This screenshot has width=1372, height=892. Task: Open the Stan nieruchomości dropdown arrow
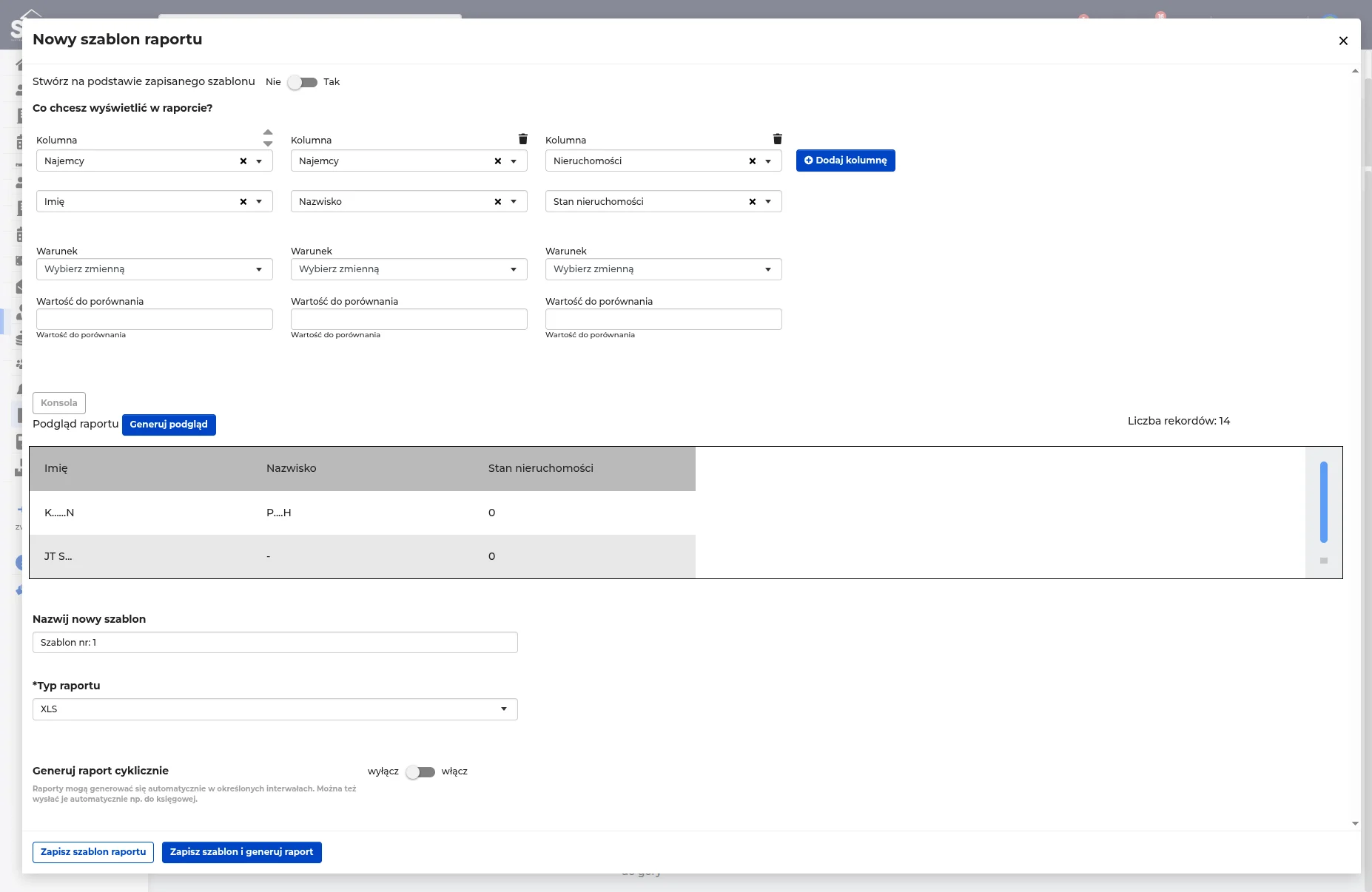[768, 202]
